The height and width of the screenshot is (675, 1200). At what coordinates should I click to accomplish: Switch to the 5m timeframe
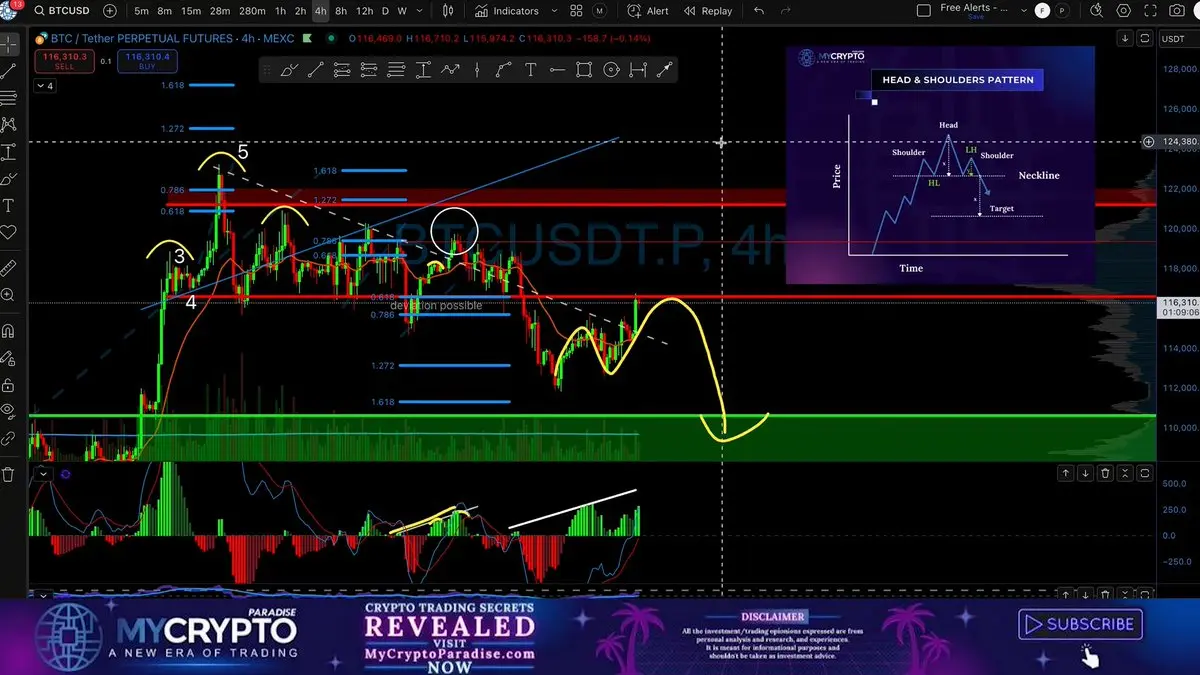[x=141, y=11]
